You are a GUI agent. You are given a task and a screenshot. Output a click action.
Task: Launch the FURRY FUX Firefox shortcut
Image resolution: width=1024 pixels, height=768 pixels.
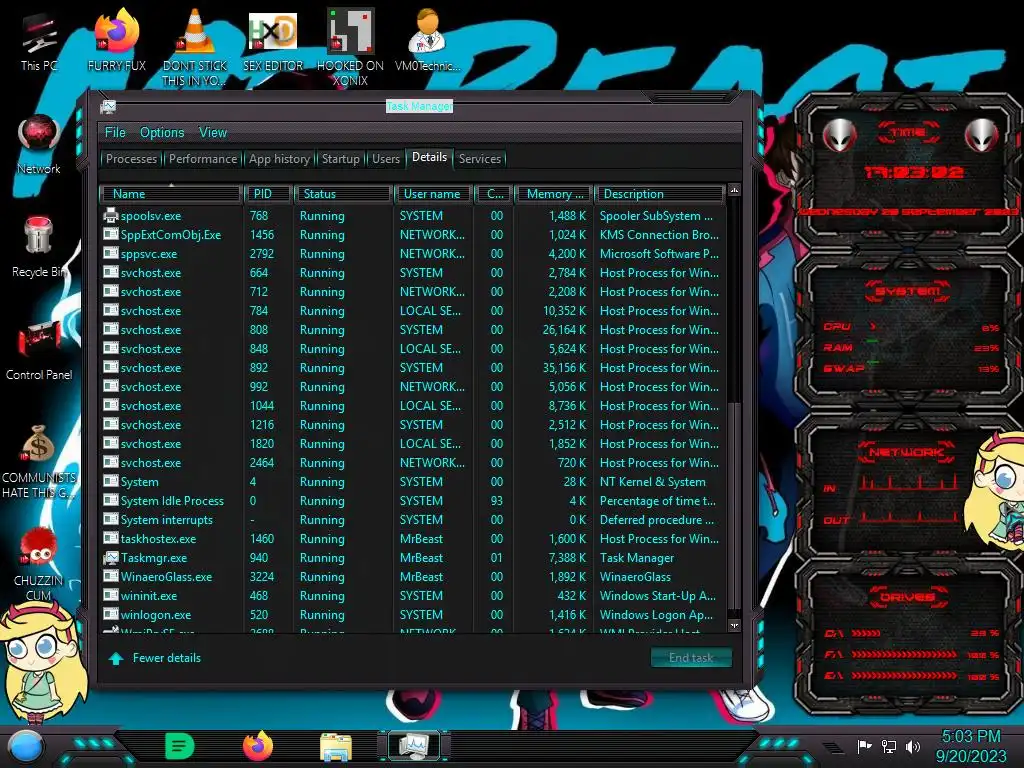116,42
